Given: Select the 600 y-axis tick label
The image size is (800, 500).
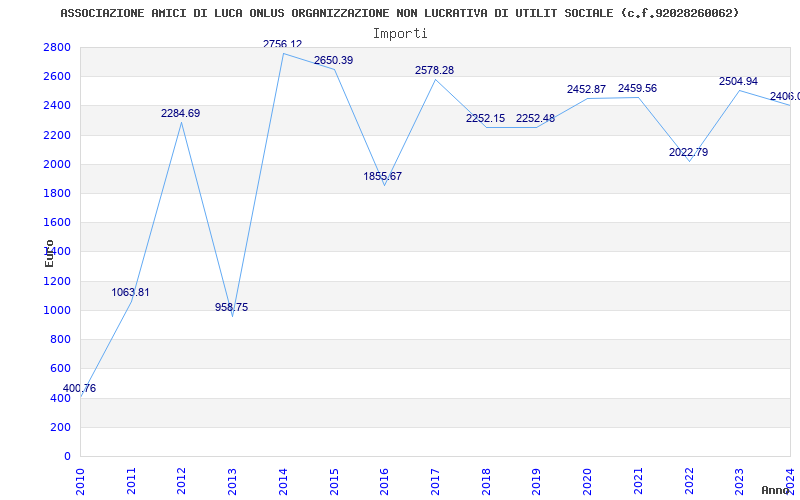Looking at the screenshot, I should click(60, 368).
